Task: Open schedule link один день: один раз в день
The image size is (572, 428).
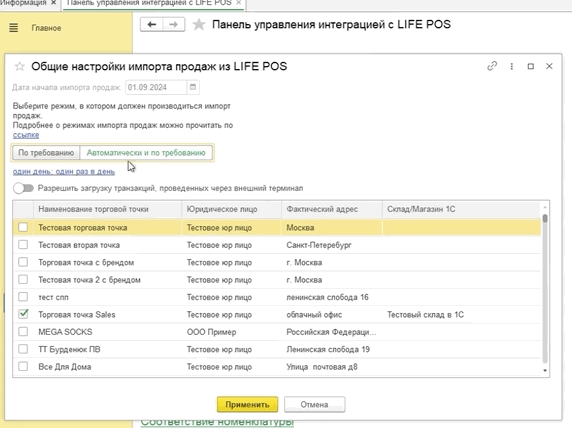Action: tap(64, 171)
